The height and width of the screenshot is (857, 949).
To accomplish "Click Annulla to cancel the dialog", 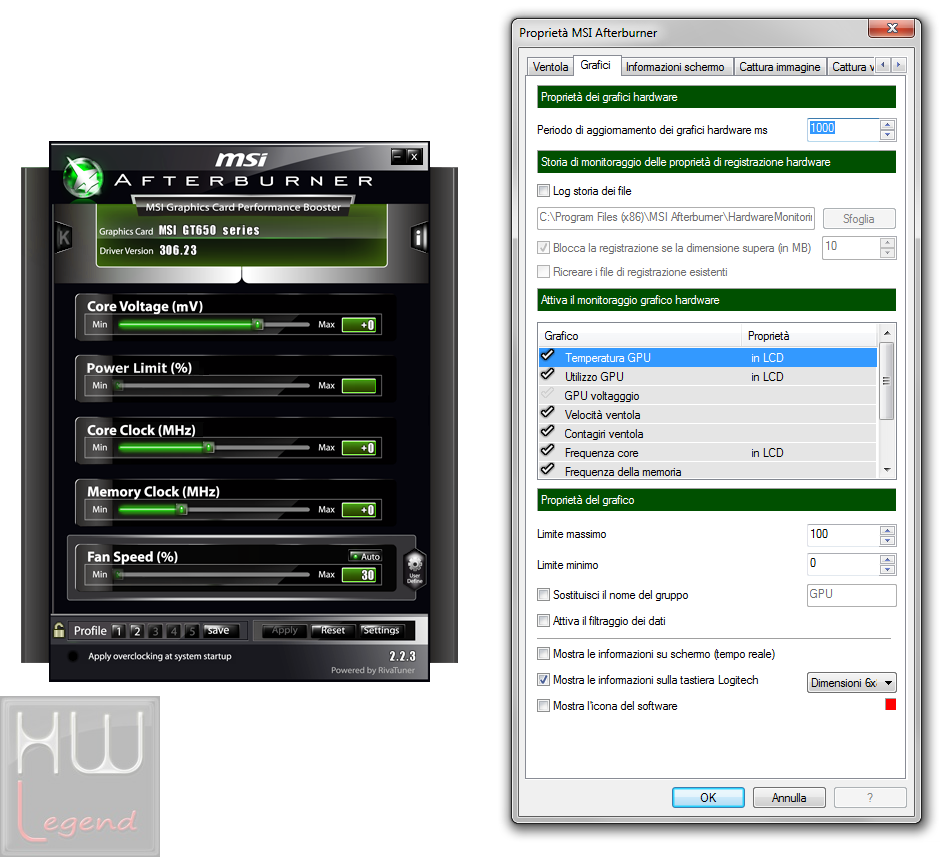I will [789, 798].
